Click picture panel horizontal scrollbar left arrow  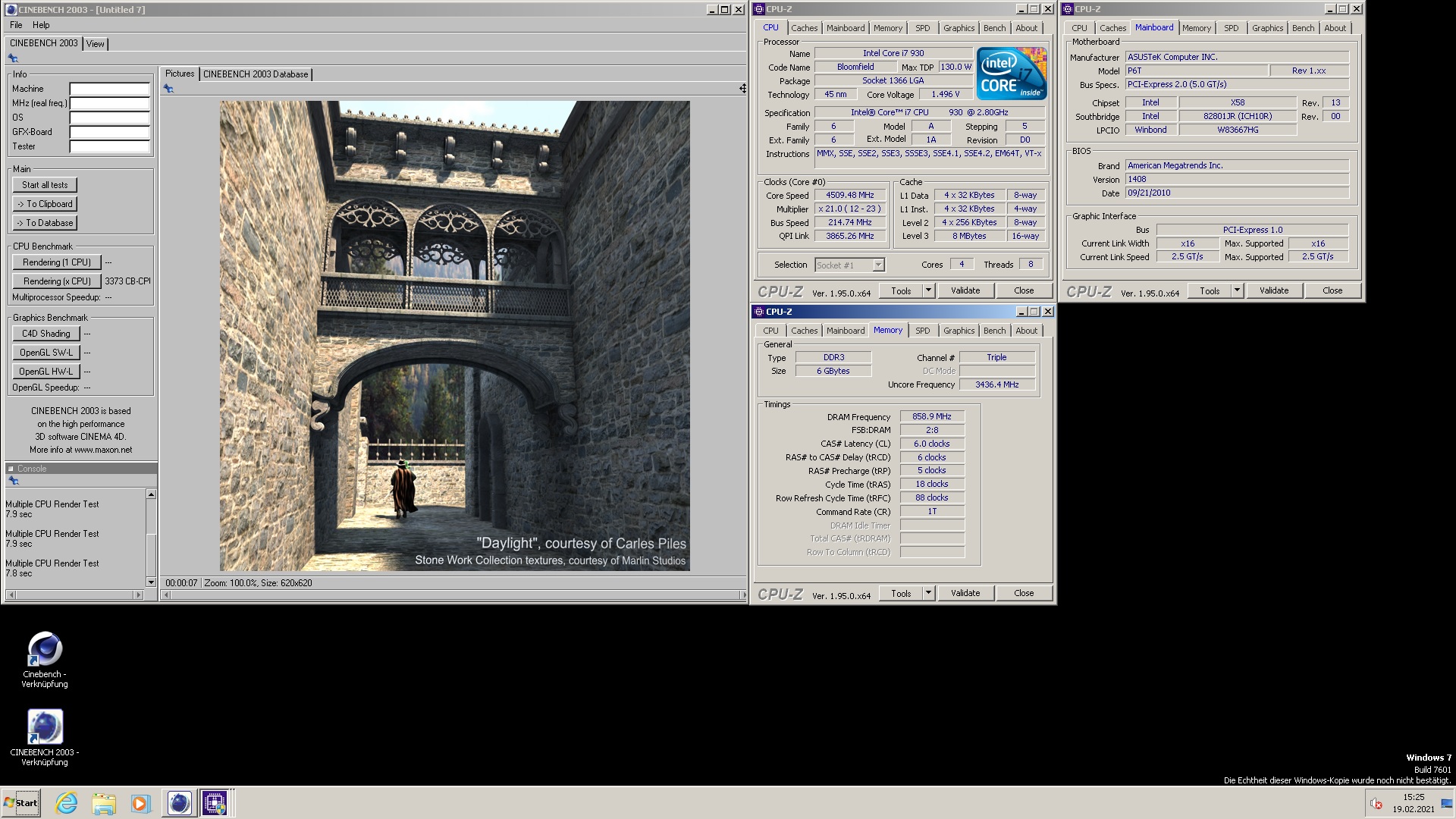[167, 595]
